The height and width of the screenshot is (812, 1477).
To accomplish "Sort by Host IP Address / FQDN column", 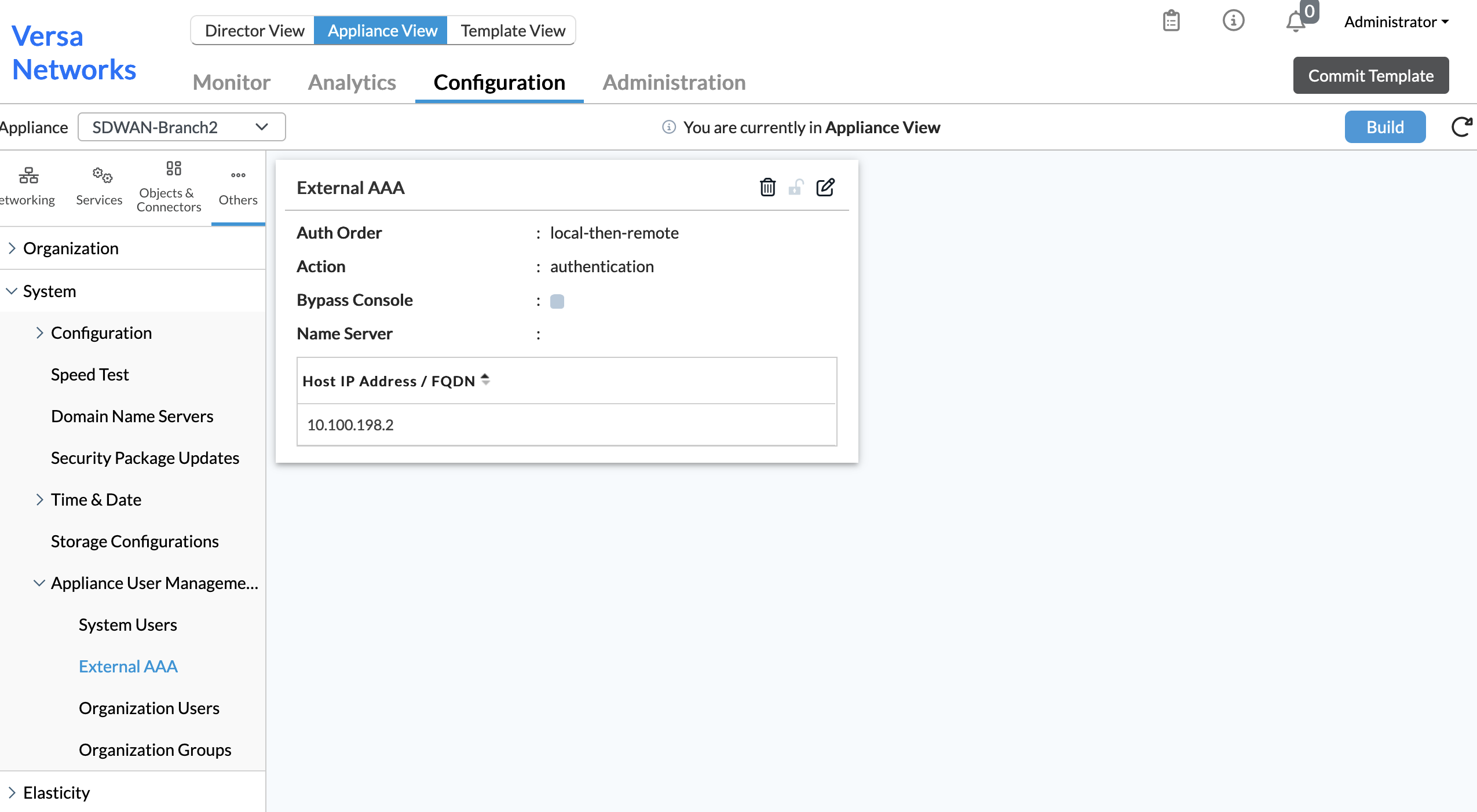I will [x=485, y=380].
